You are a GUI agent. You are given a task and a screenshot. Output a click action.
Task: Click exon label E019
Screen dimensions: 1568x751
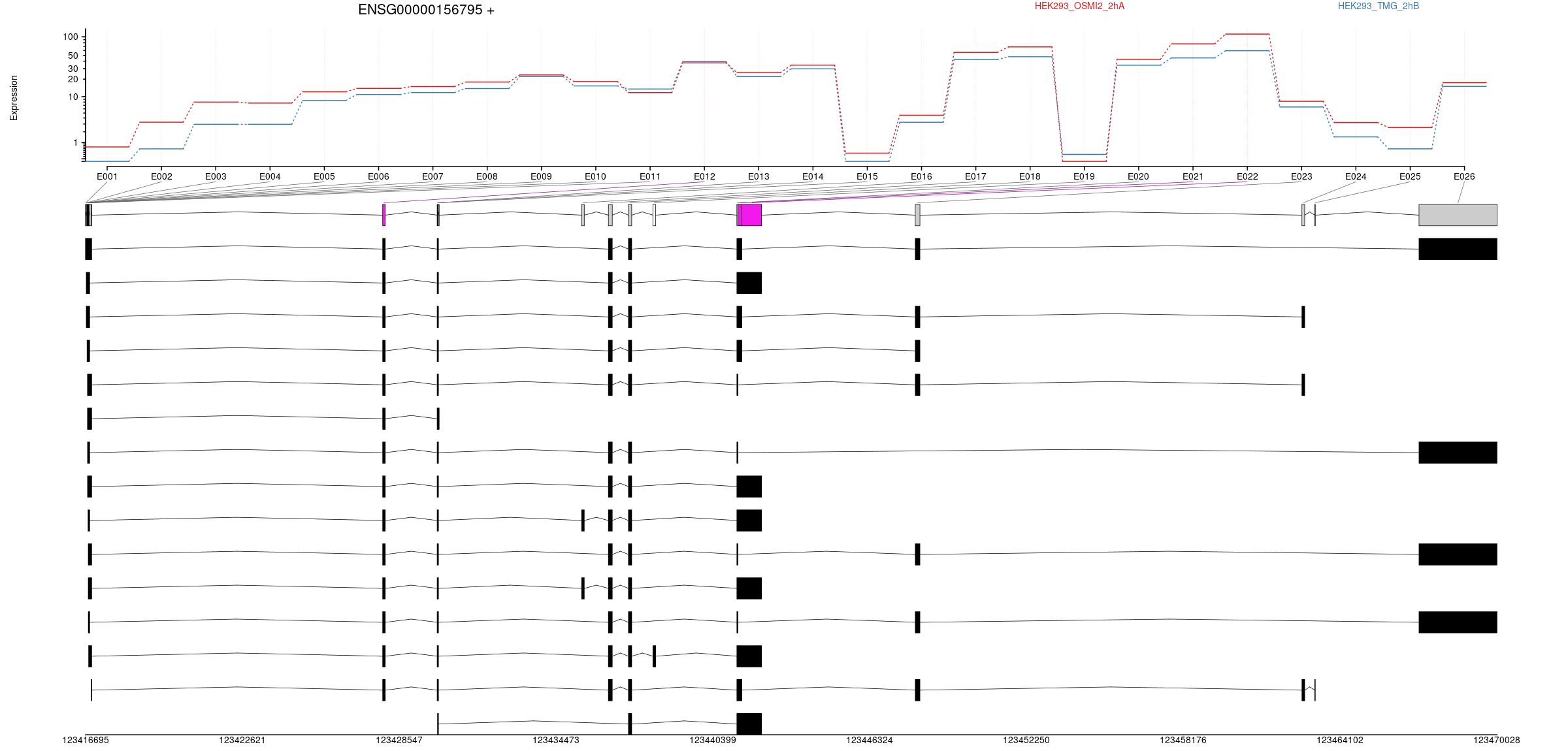click(x=1084, y=176)
